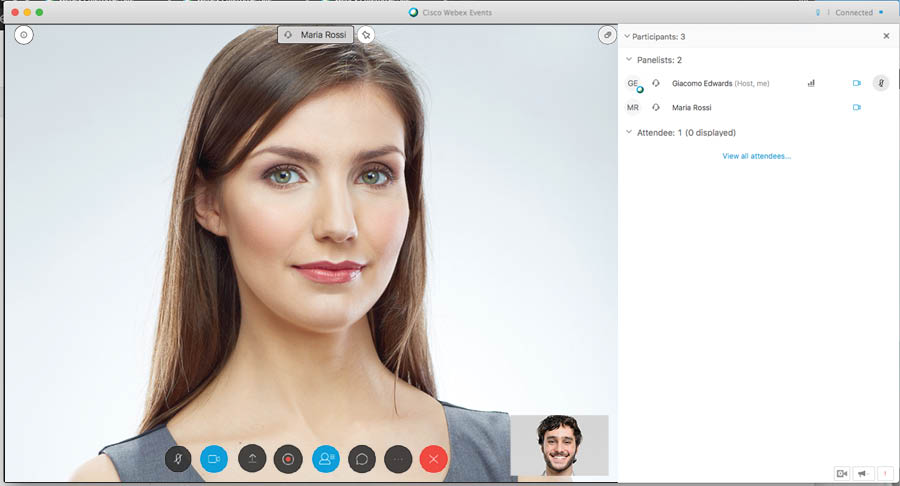Screen dimensions: 900x486
Task: Collapse the Panelists: 2 list
Action: [629, 60]
